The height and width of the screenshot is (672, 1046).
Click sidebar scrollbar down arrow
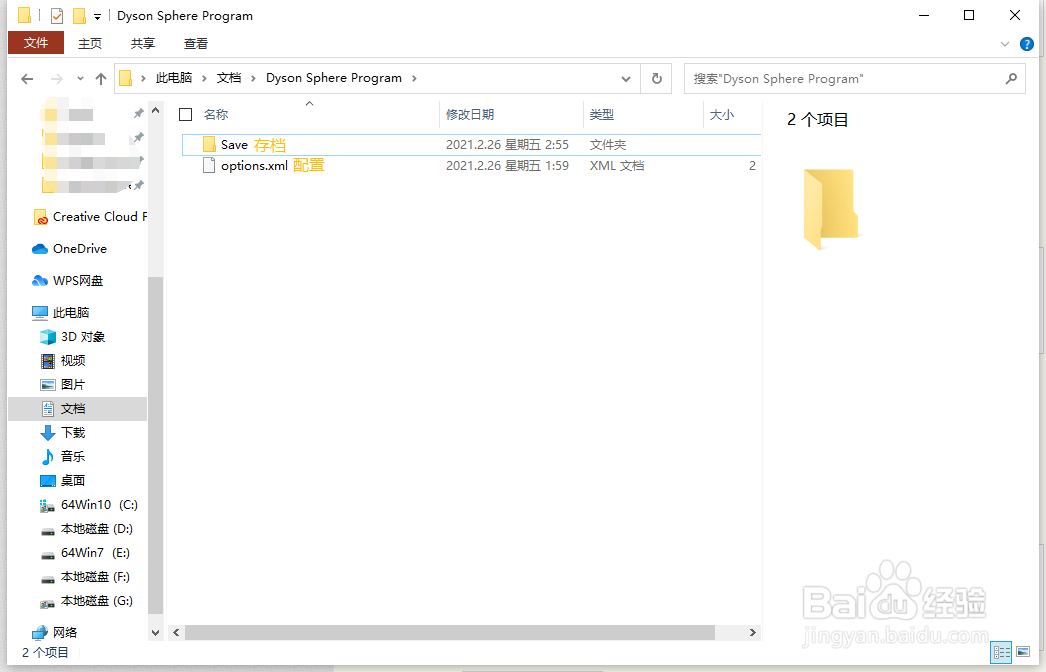pyautogui.click(x=155, y=633)
